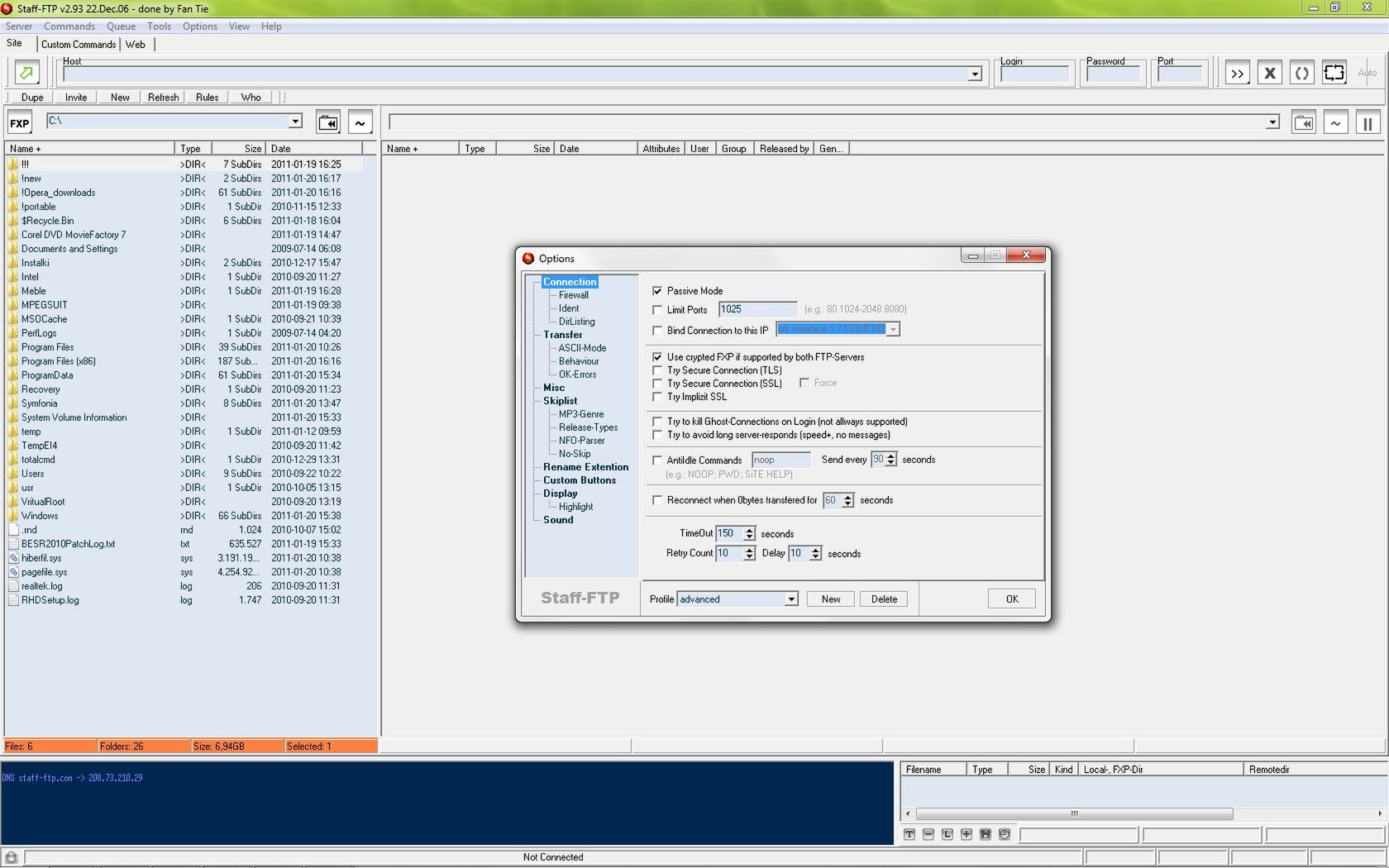This screenshot has width=1389, height=868.
Task: Click the queue L icon
Action: [x=947, y=835]
